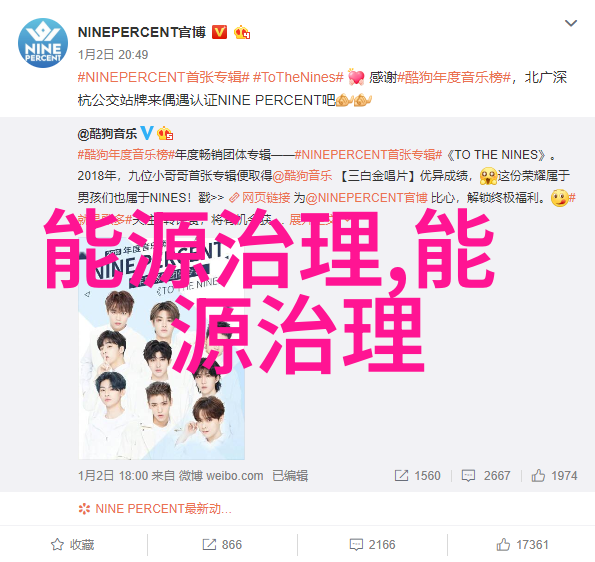Toggle thumbs-up like showing 17361
Image resolution: width=595 pixels, height=562 pixels.
[x=522, y=545]
